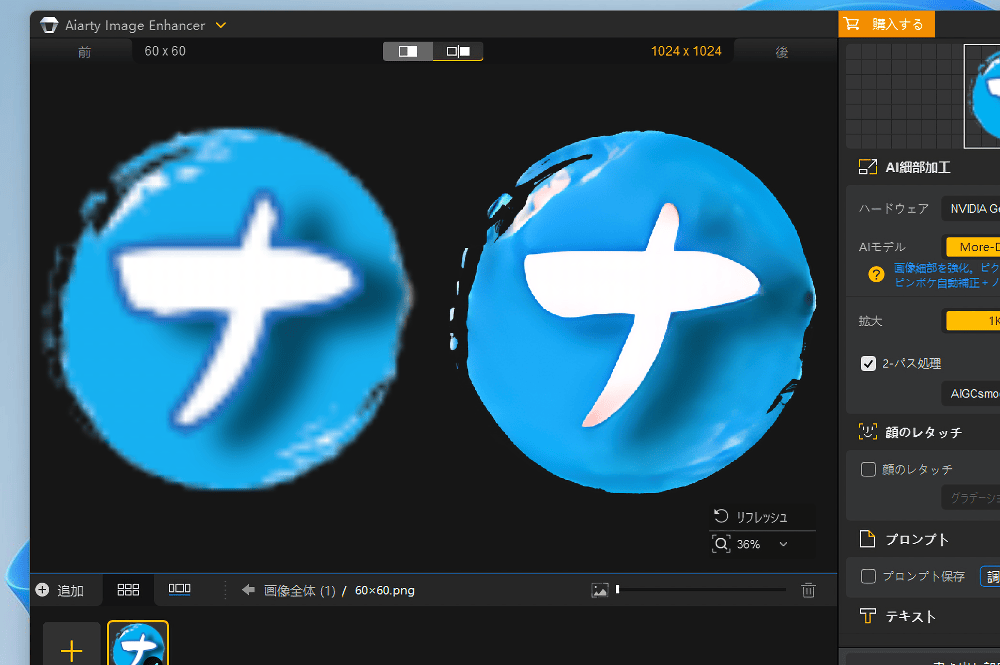Click the 1024 x 1024 output size label

(x=686, y=51)
